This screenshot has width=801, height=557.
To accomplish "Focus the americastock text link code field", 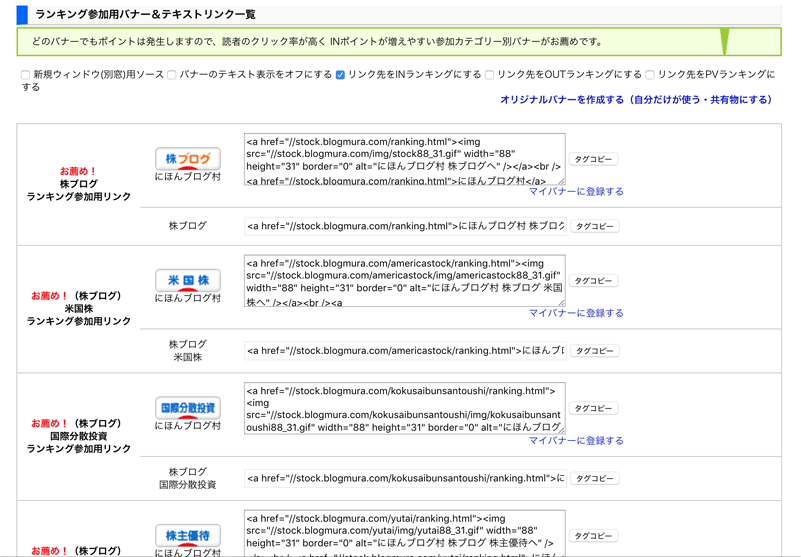I will click(405, 351).
